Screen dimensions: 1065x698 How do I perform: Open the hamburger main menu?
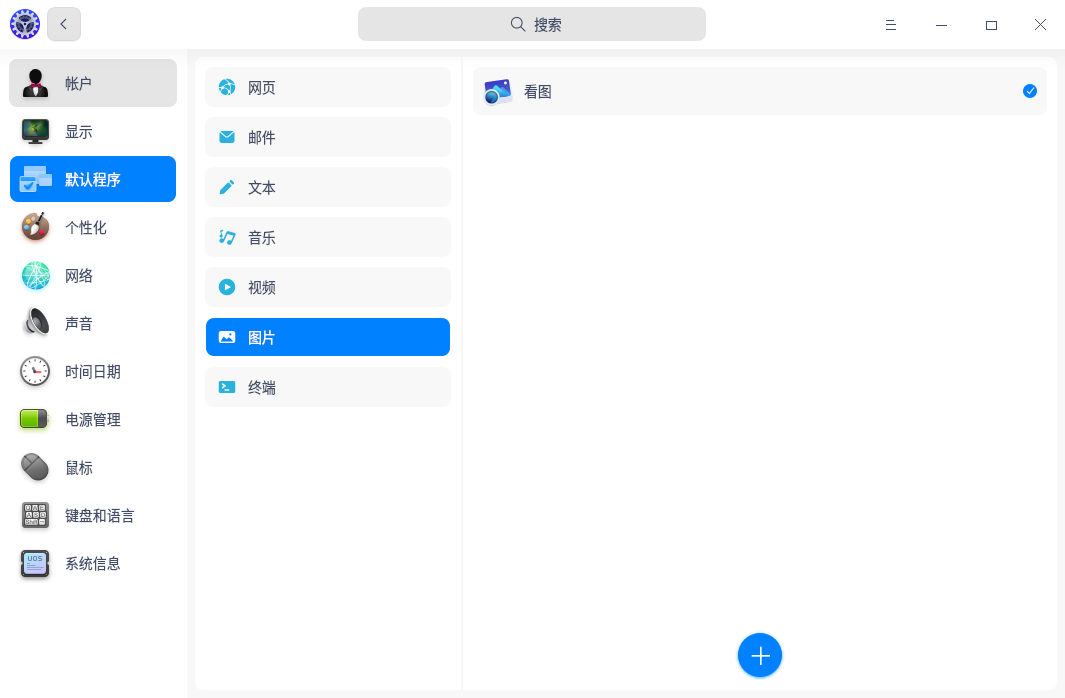click(890, 25)
